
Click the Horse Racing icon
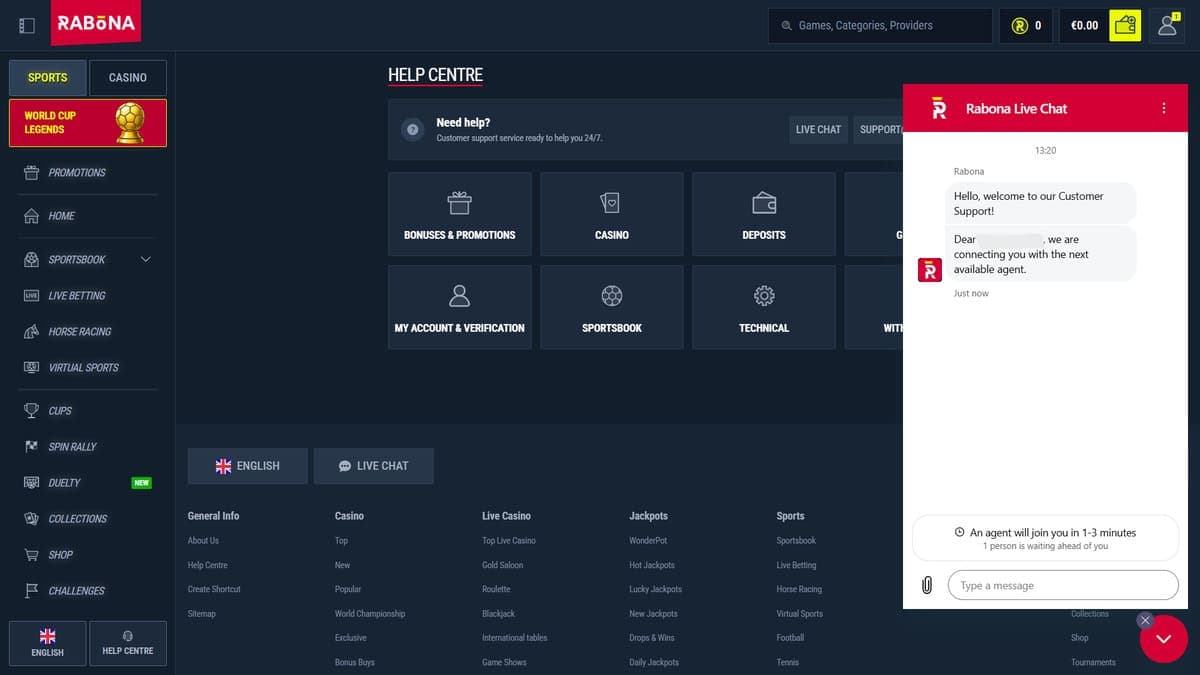pos(31,332)
